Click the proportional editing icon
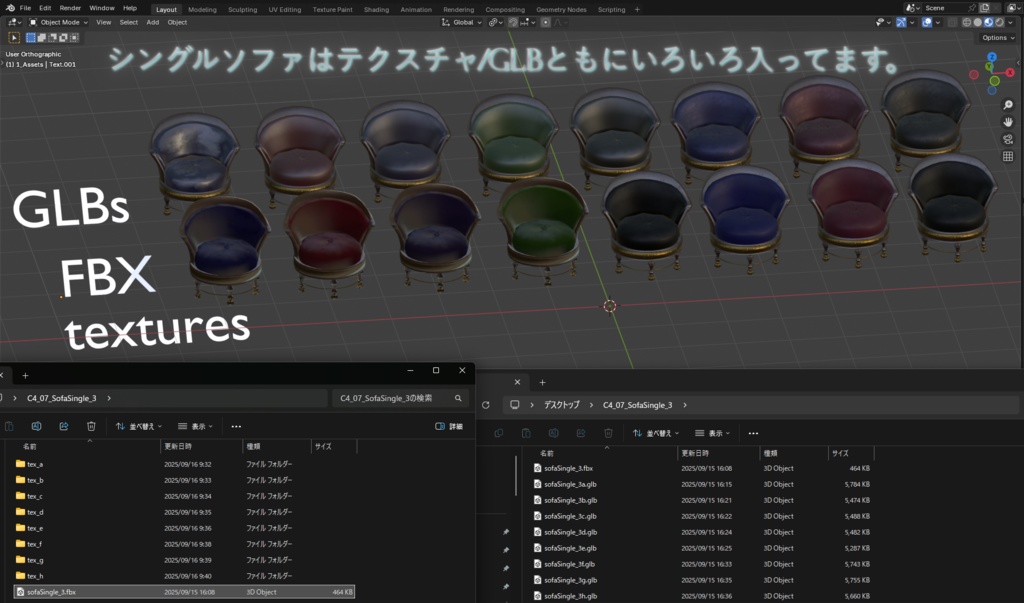Image resolution: width=1024 pixels, height=603 pixels. (545, 22)
